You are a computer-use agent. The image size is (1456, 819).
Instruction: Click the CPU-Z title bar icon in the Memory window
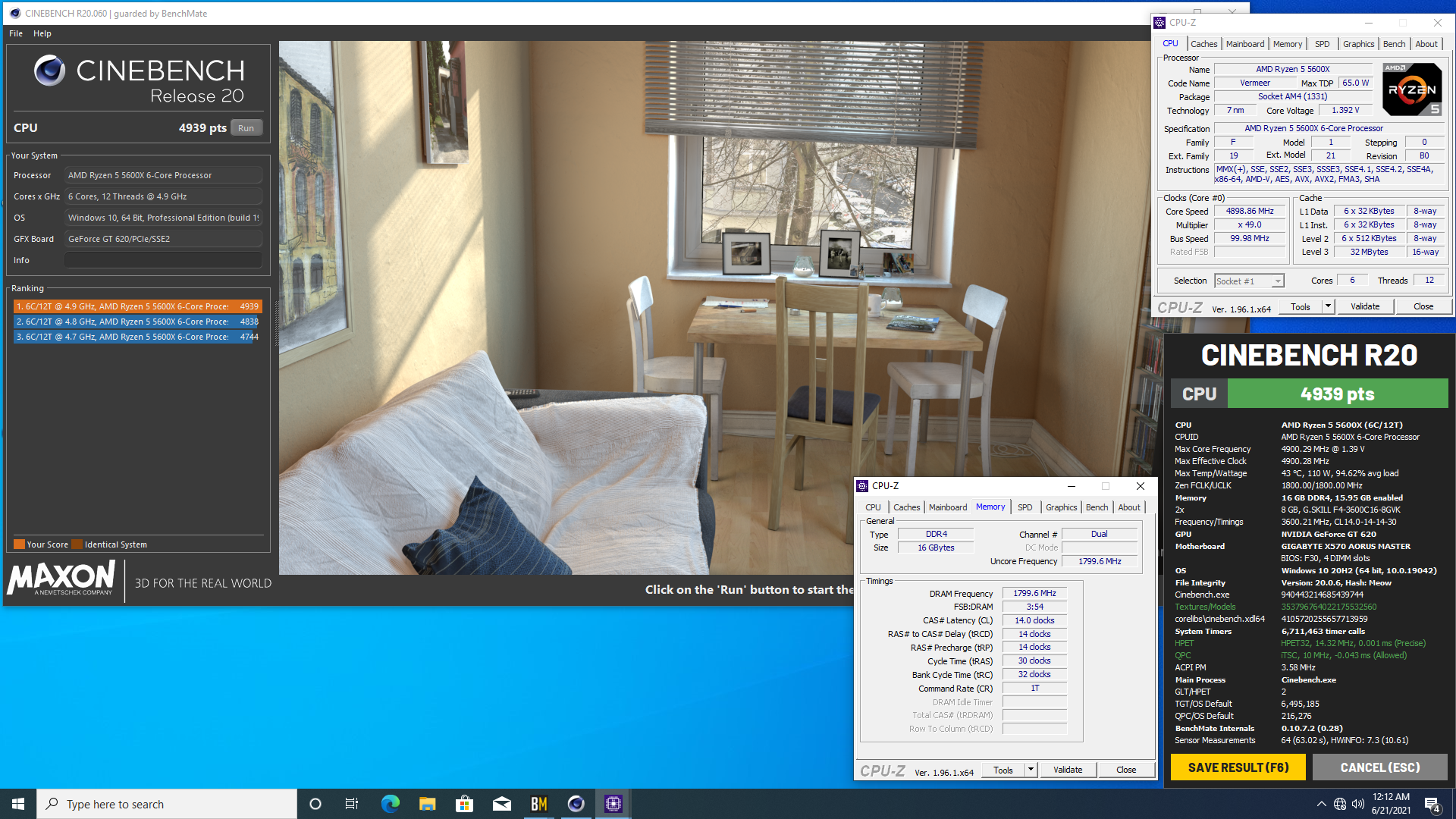tap(862, 486)
